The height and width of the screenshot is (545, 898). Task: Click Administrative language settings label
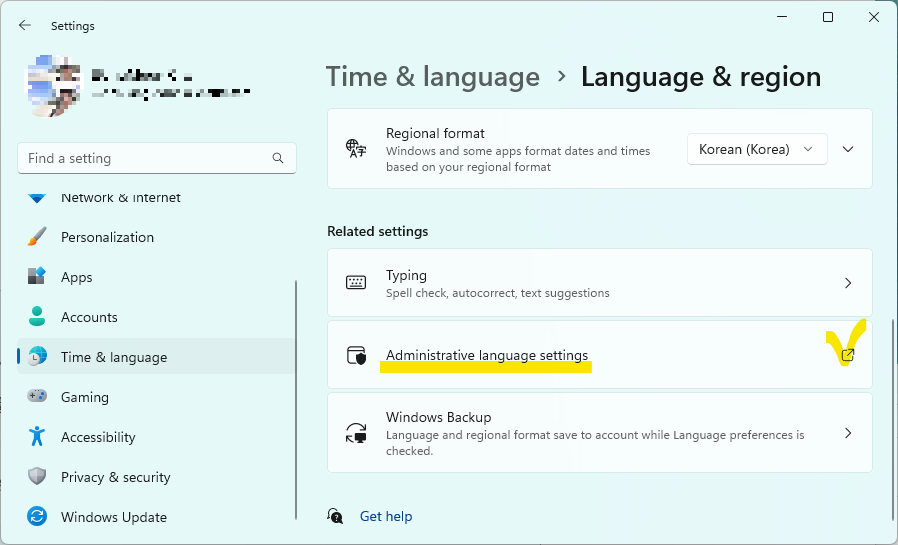(487, 355)
